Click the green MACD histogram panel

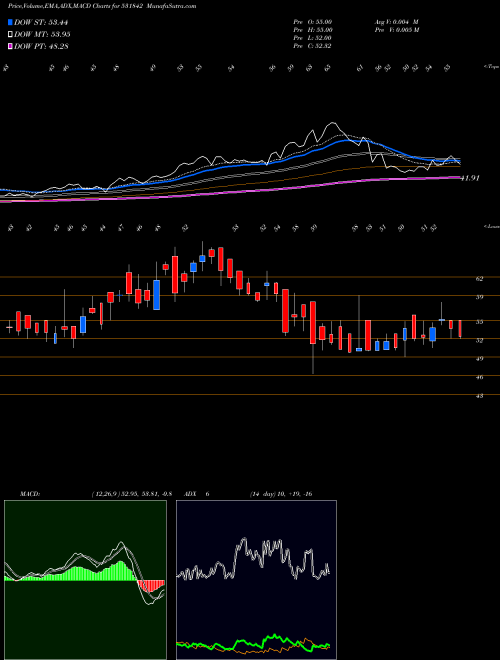tap(85, 580)
